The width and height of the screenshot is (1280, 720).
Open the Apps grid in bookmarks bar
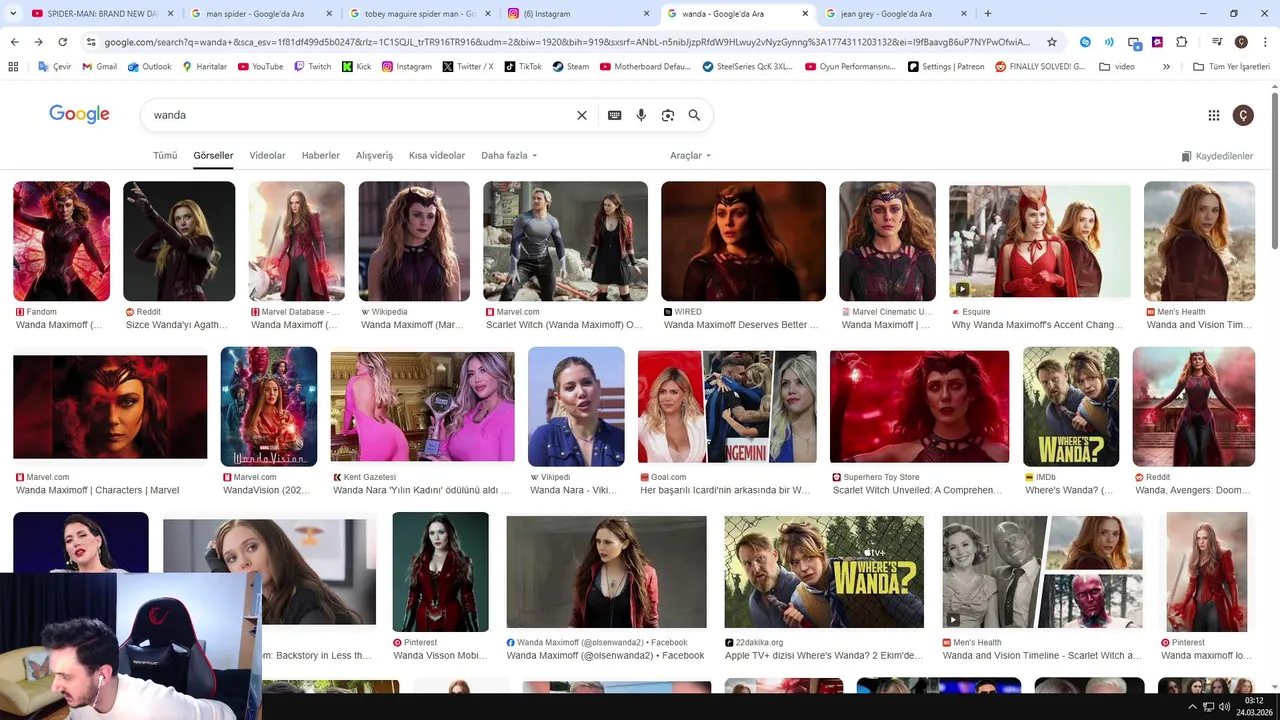[13, 67]
